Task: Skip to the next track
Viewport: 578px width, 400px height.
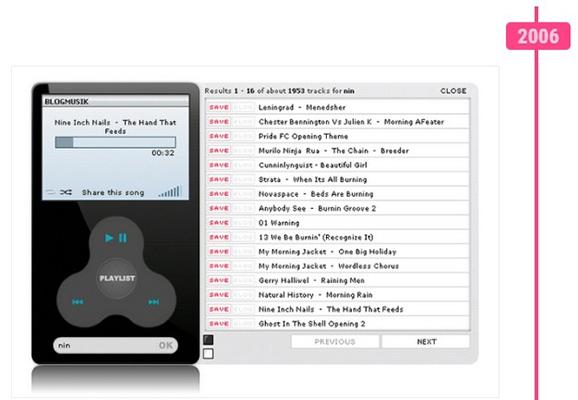Action: (x=154, y=302)
